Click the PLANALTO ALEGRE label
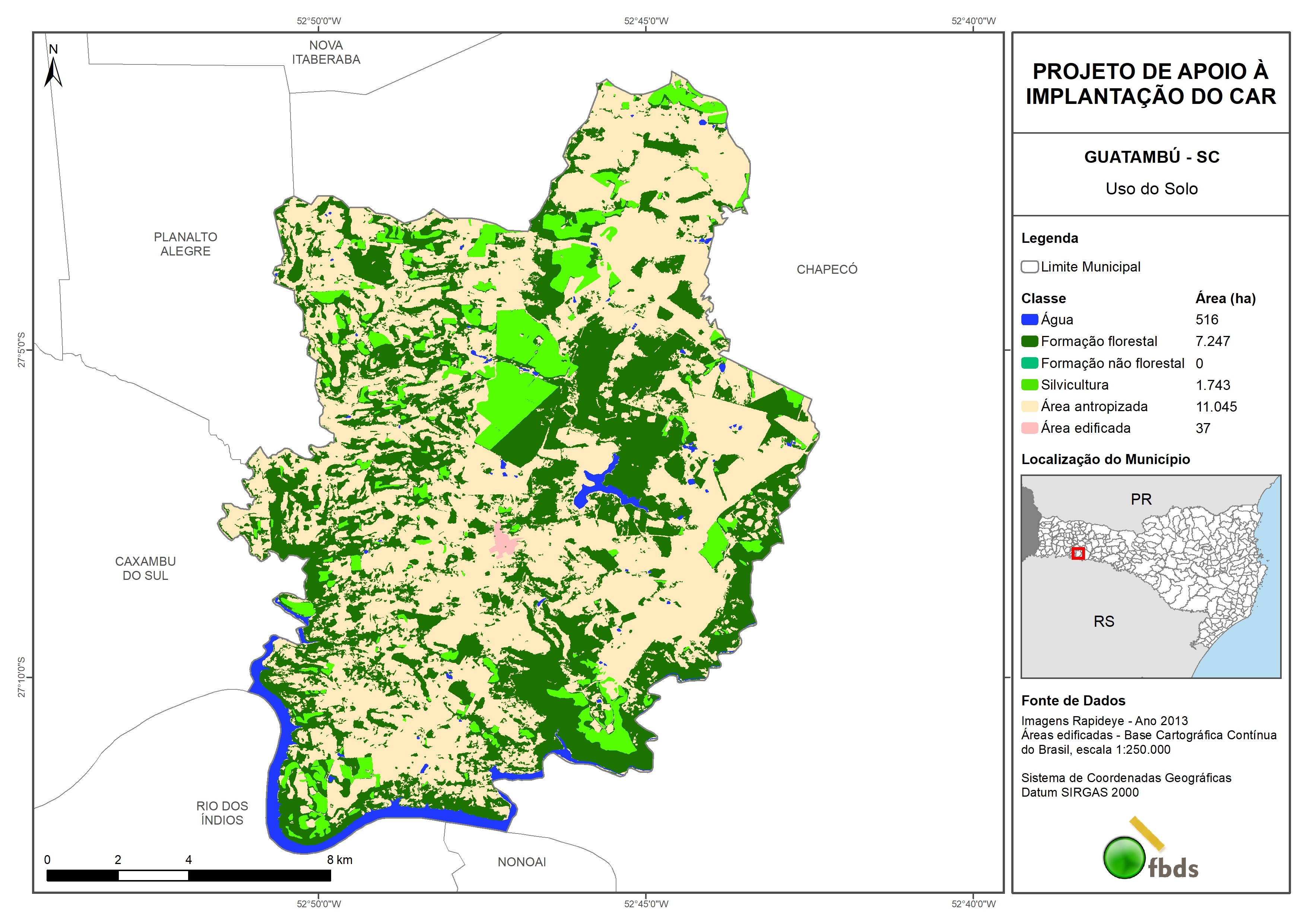Image resolution: width=1307 pixels, height=924 pixels. pyautogui.click(x=185, y=244)
